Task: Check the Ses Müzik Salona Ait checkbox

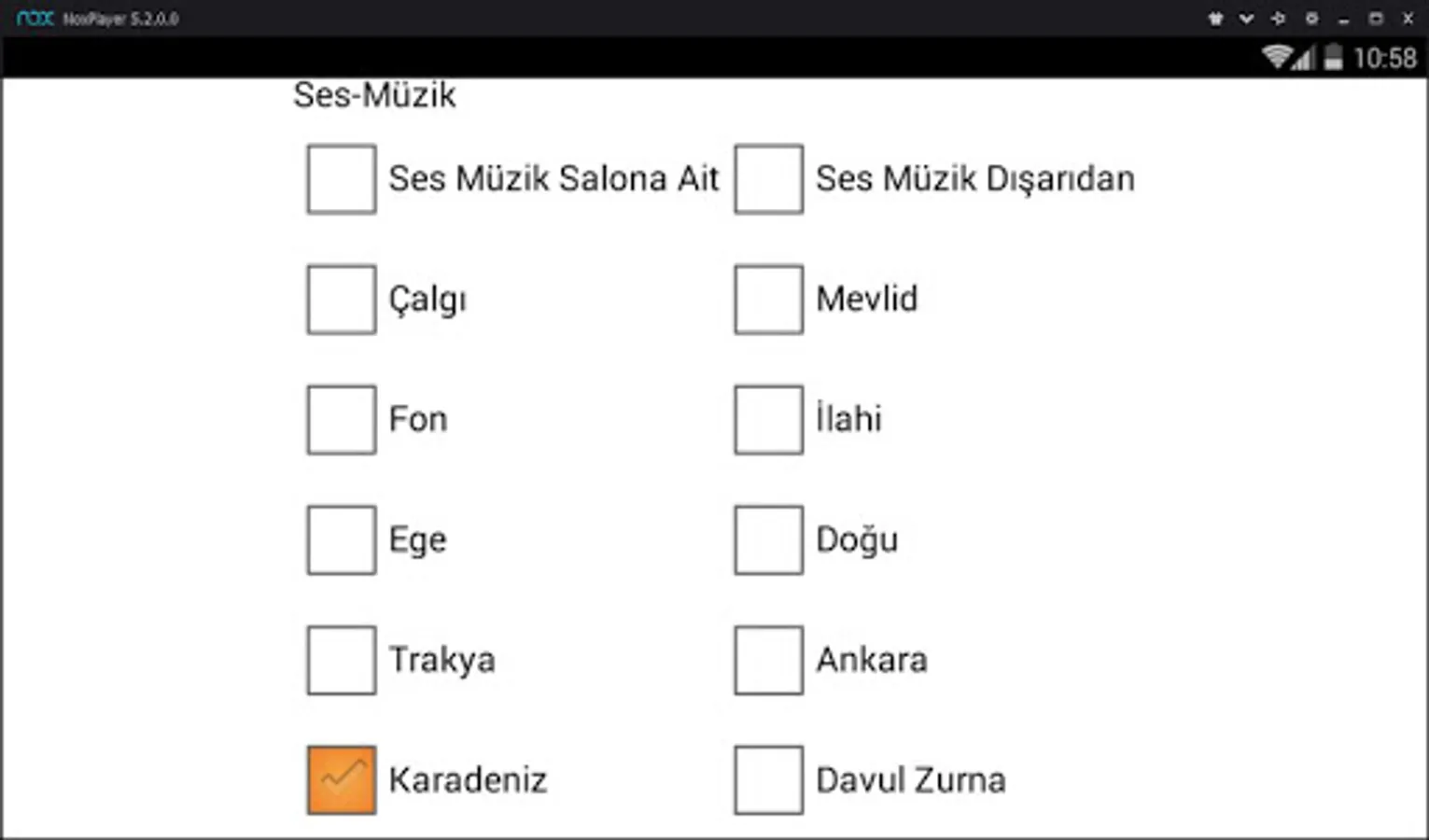Action: click(x=342, y=179)
